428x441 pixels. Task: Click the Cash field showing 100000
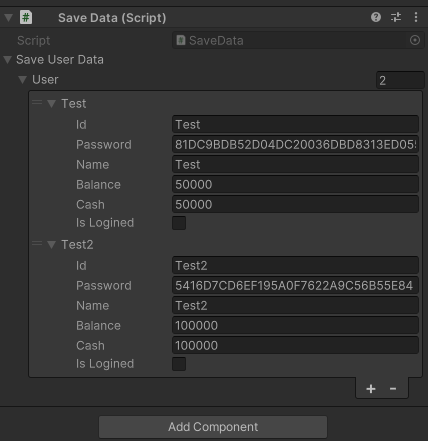295,345
